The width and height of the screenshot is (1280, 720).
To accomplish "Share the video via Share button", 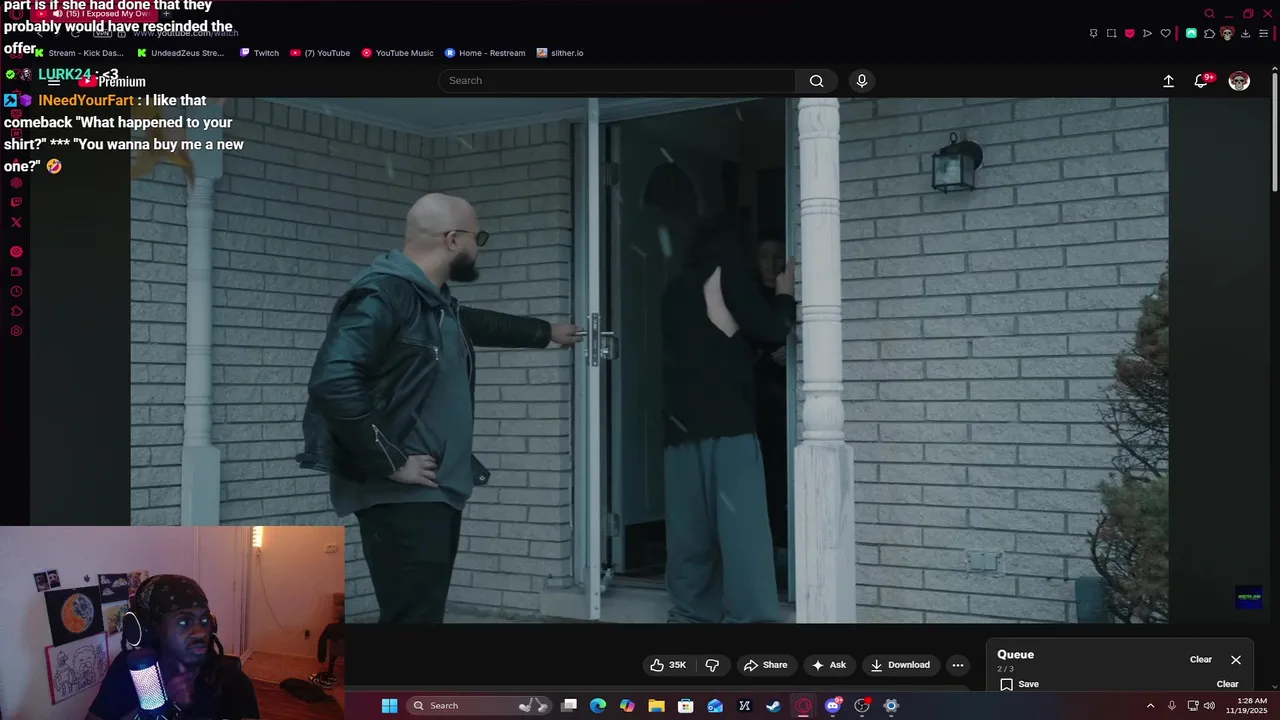I will [x=765, y=665].
